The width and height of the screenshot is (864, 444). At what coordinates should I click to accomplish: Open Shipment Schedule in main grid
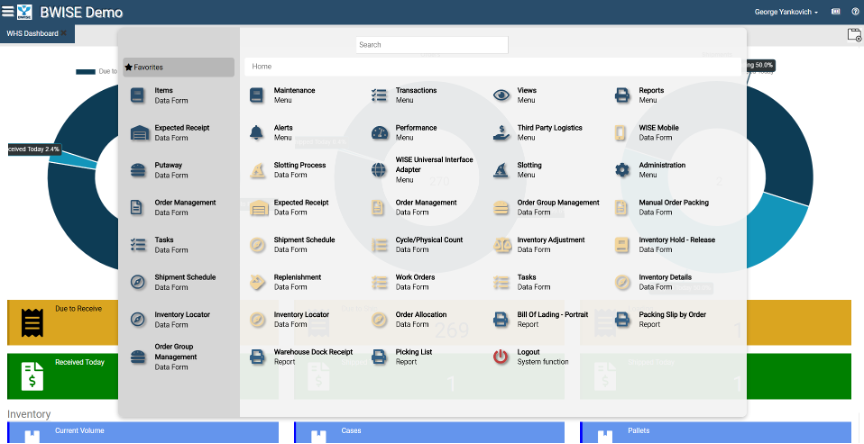point(292,245)
